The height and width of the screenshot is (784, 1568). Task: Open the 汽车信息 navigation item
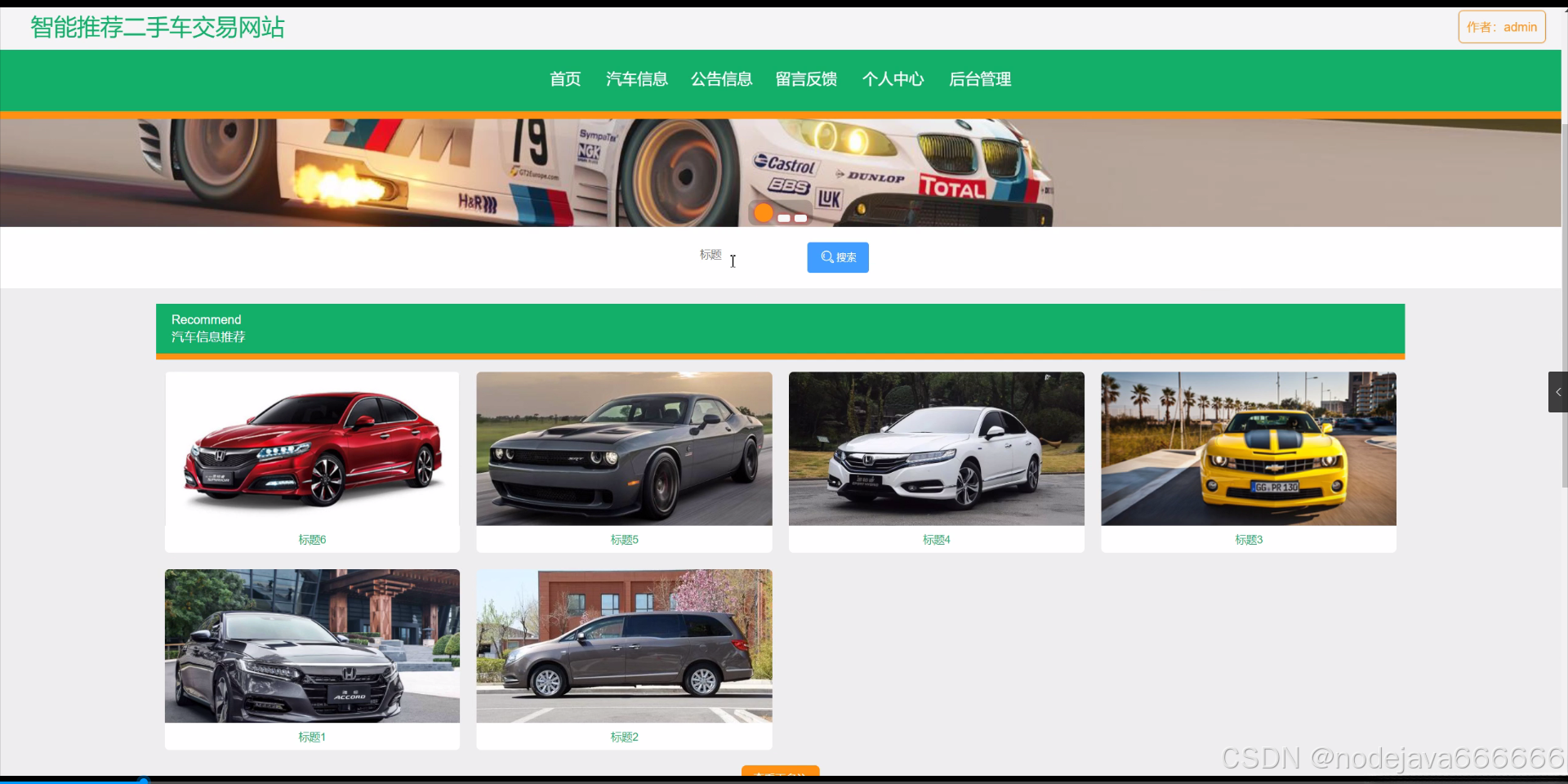pos(636,79)
